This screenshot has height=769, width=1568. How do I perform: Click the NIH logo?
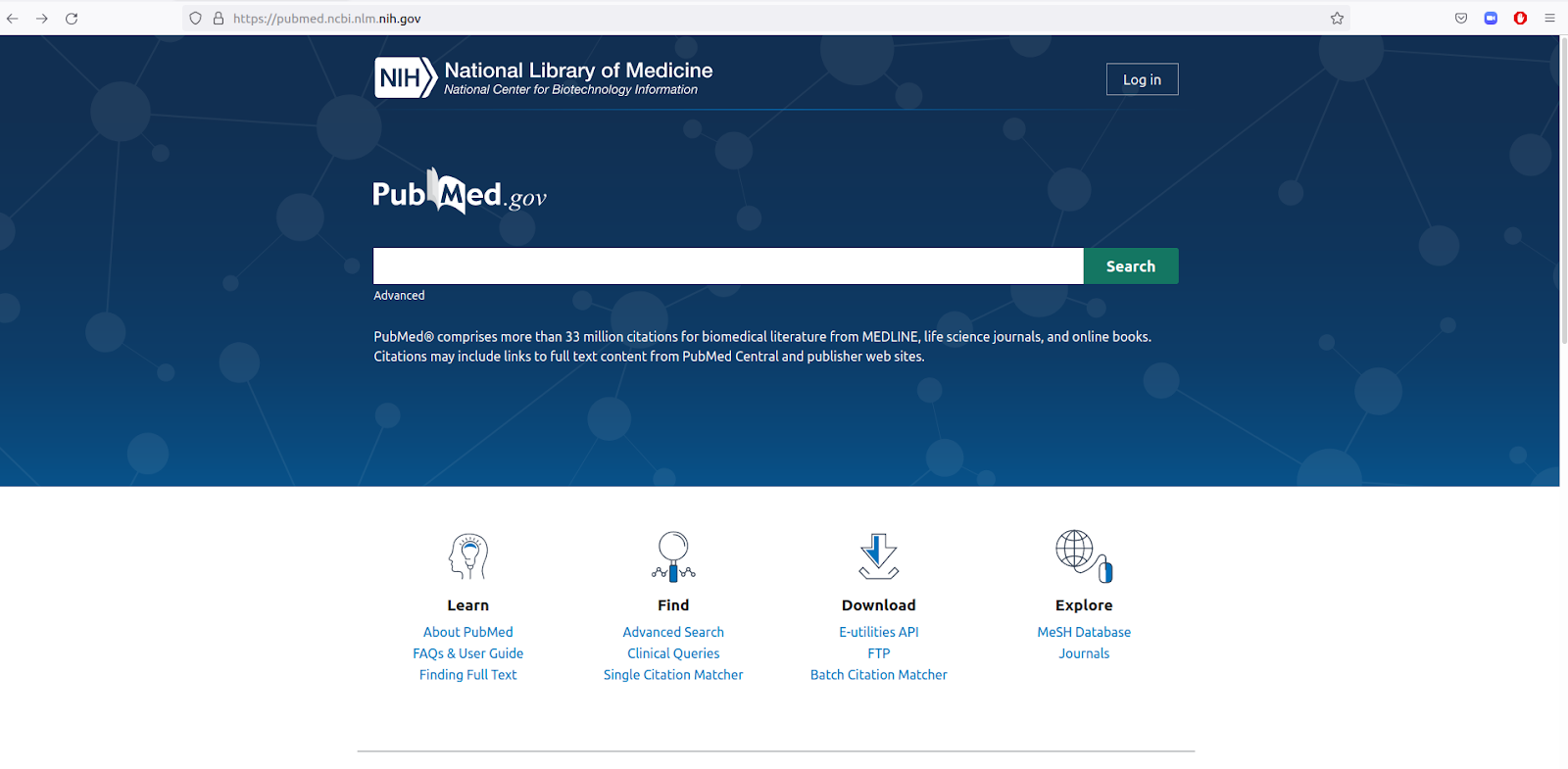(406, 77)
